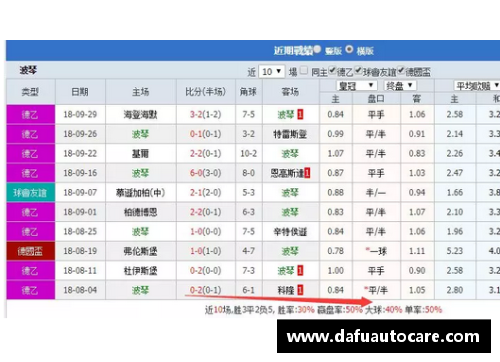Open the 2-1(2-0) score link
Screen dimensions: 500x362
(x=206, y=192)
